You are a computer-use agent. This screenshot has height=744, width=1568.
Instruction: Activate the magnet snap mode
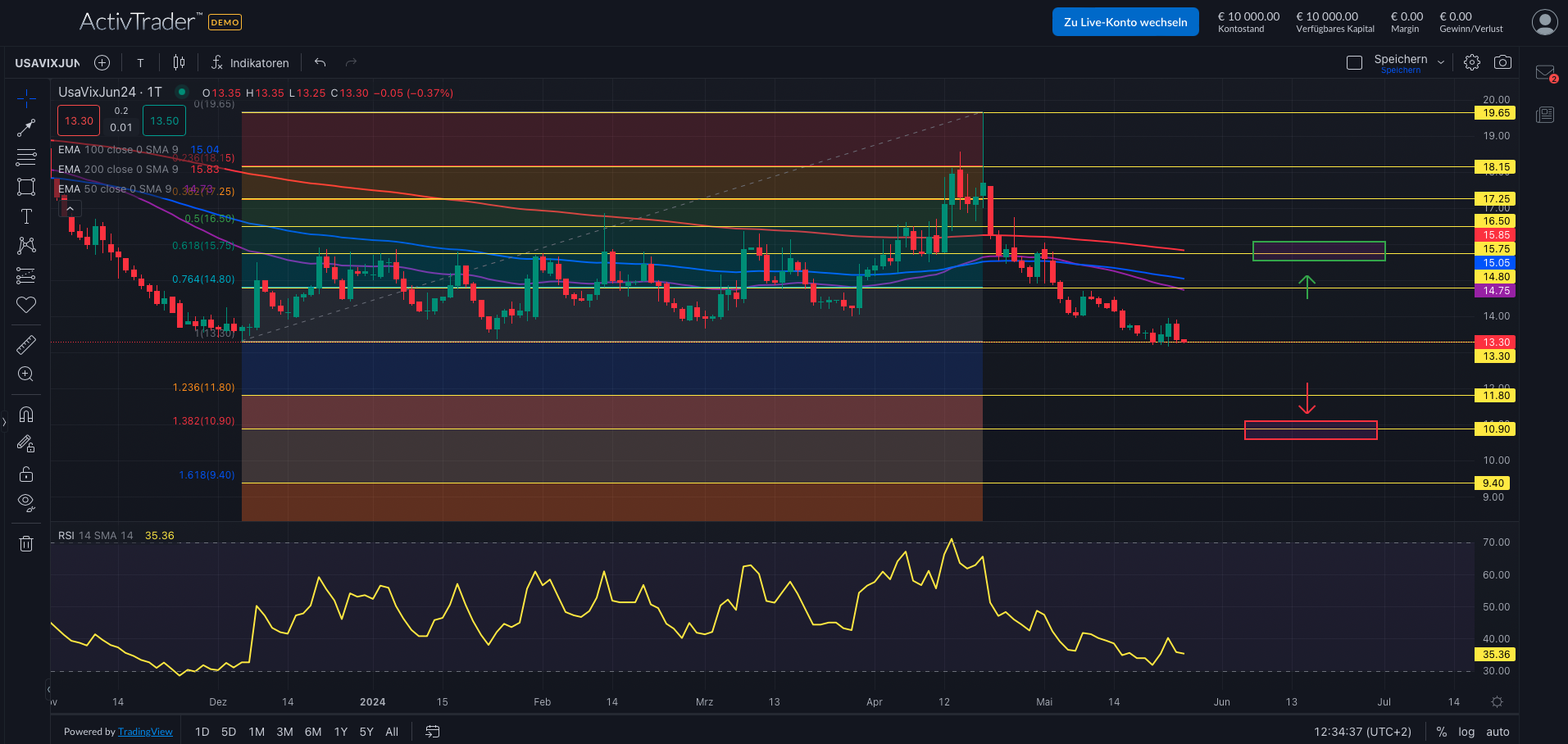(x=26, y=415)
